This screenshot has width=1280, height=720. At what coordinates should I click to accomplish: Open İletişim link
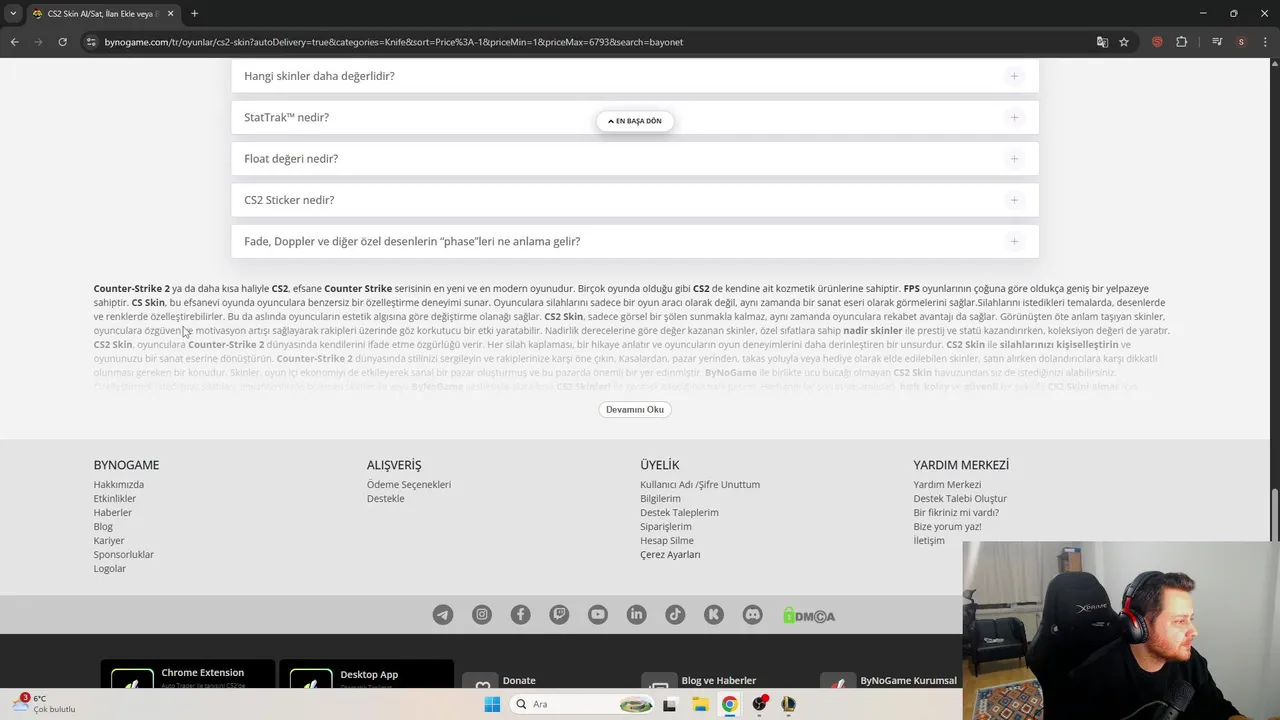point(929,540)
